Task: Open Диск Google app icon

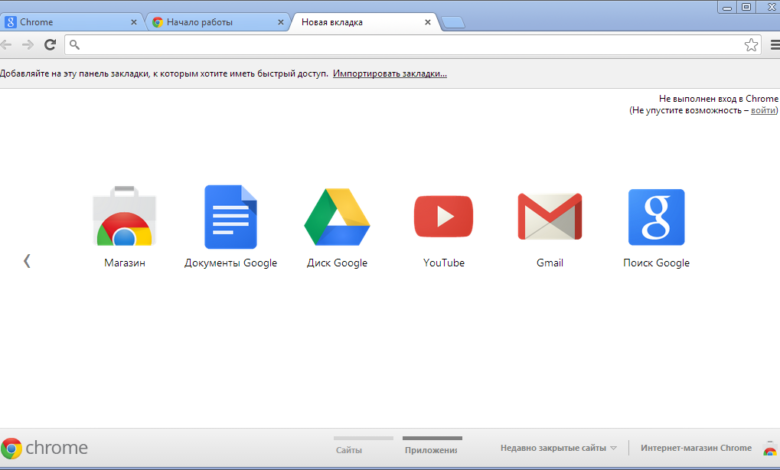Action: [337, 218]
